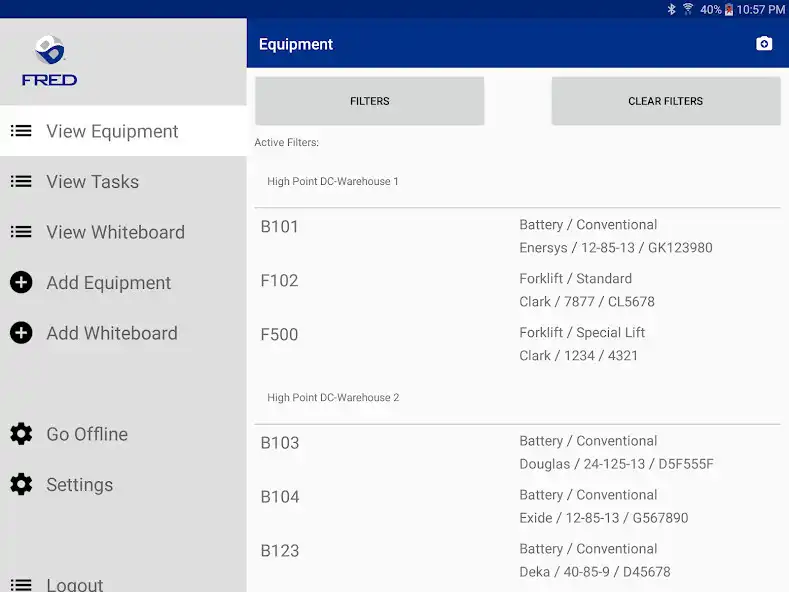Open the View Whiteboard menu item
The width and height of the screenshot is (789, 592).
(x=115, y=232)
